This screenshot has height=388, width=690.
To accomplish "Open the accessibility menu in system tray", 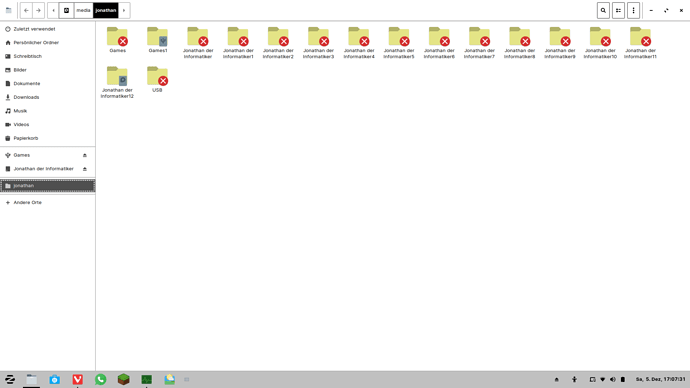I will 574,379.
